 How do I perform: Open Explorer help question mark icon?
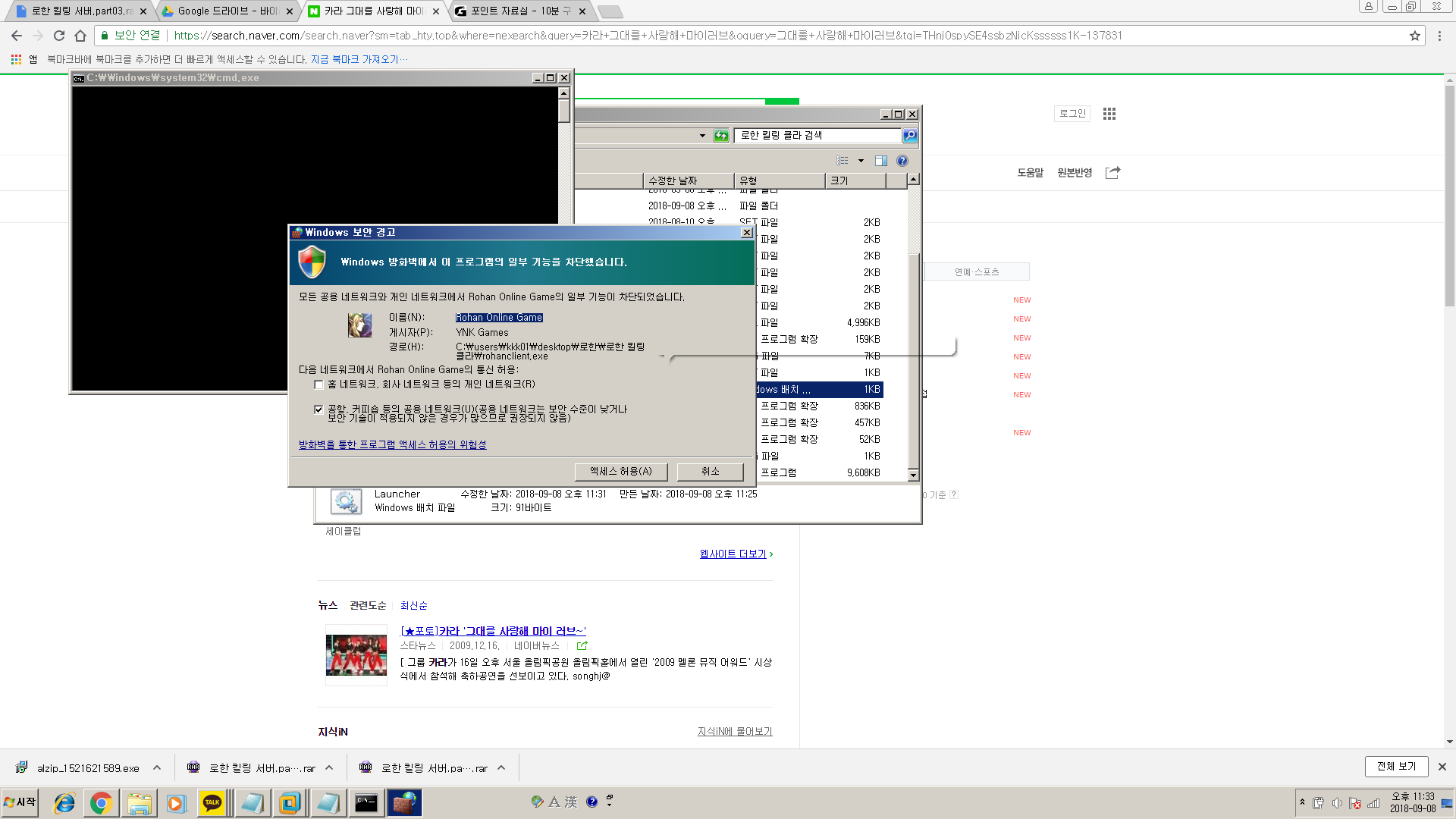click(x=902, y=161)
